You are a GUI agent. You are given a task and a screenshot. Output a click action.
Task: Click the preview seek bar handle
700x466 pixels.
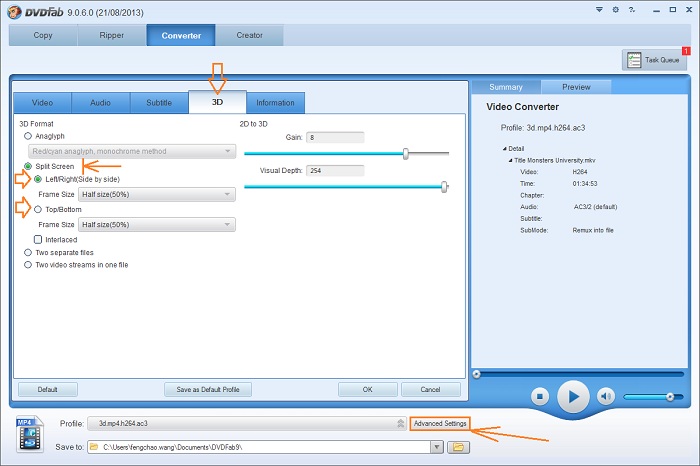coord(476,374)
